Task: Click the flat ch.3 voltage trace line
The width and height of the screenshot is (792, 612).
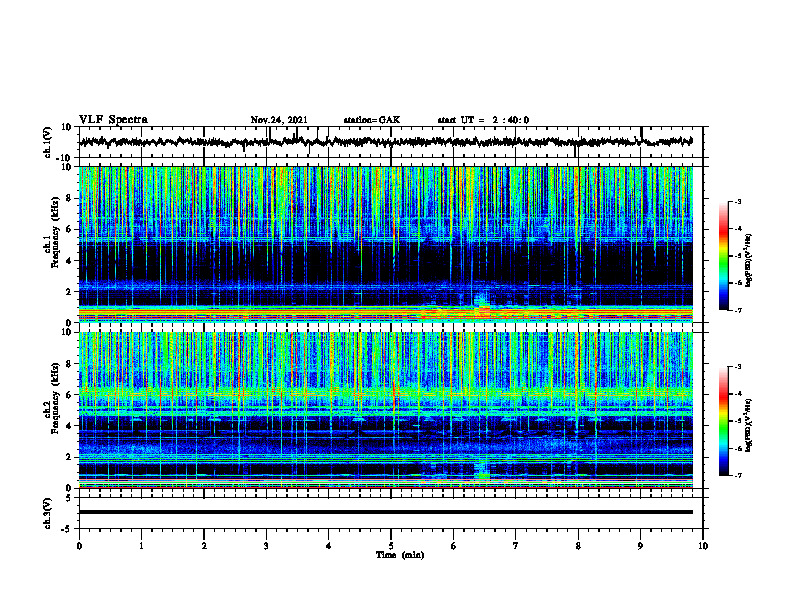Action: click(x=385, y=512)
